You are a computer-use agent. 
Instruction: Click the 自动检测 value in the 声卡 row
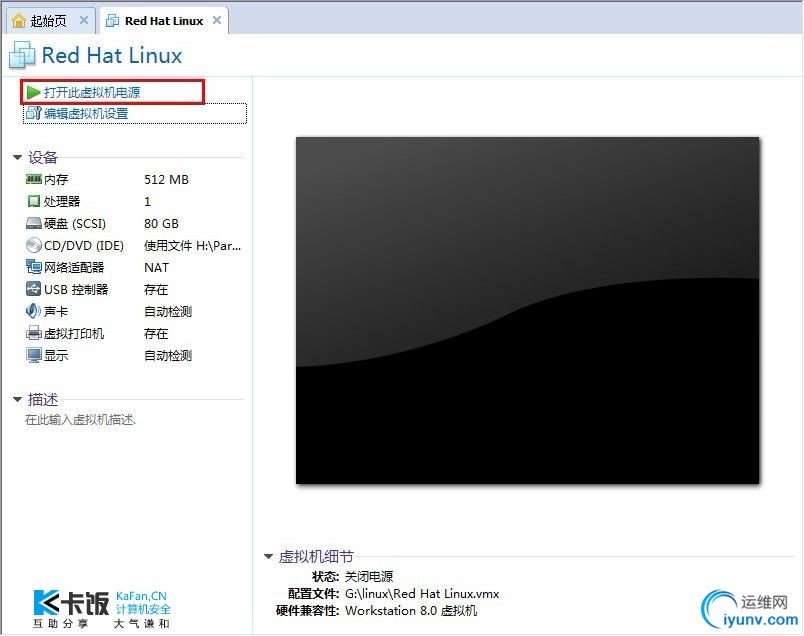(168, 311)
